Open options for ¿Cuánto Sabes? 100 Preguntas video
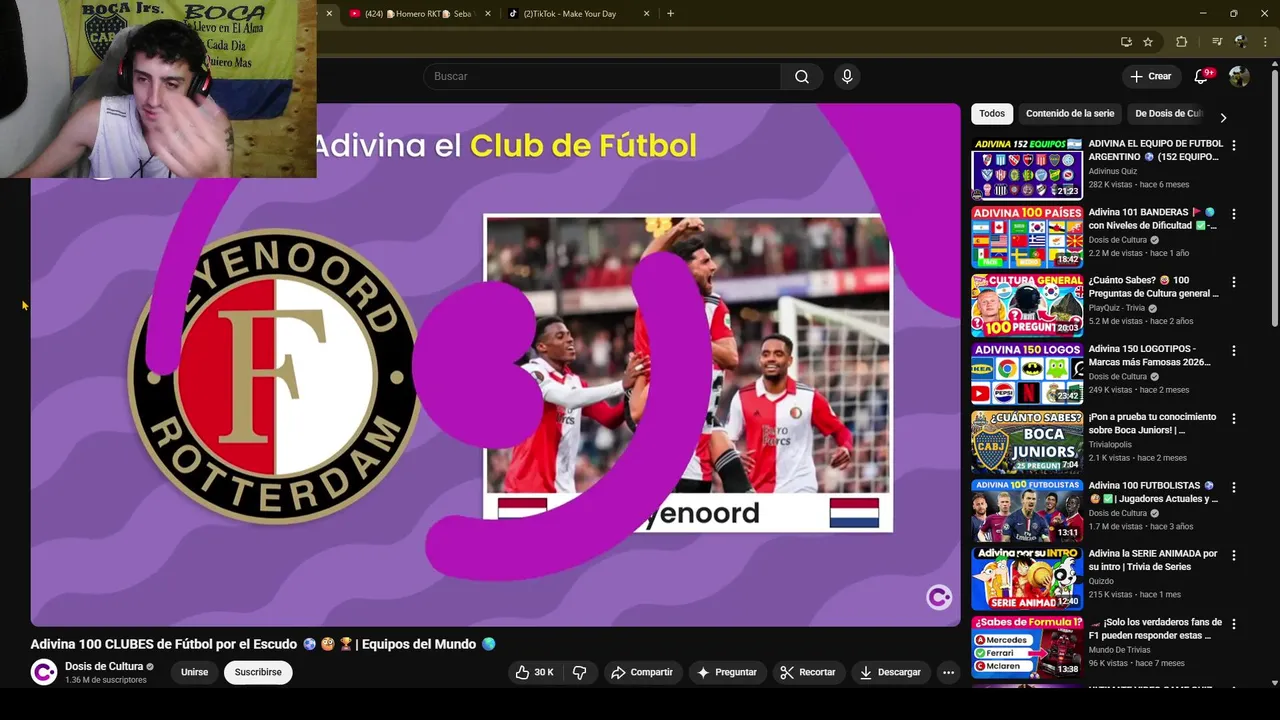Viewport: 1280px width, 720px height. tap(1233, 282)
